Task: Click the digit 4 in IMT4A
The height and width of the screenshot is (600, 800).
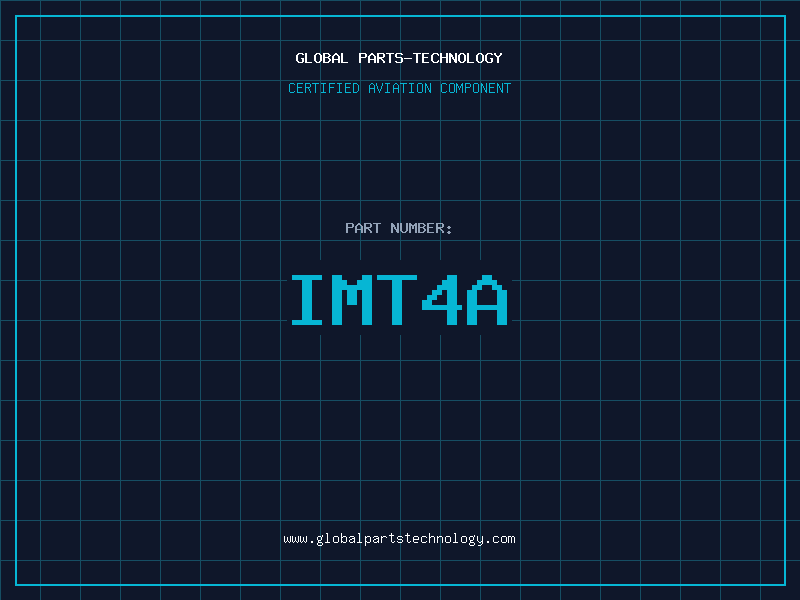Action: tap(442, 300)
